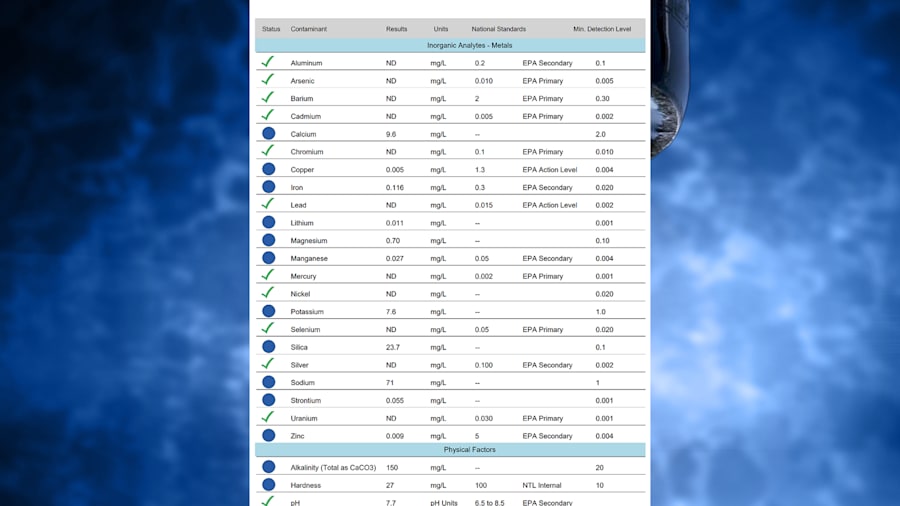Click the Magnesium result value 0.70
The height and width of the screenshot is (506, 900).
click(x=393, y=241)
